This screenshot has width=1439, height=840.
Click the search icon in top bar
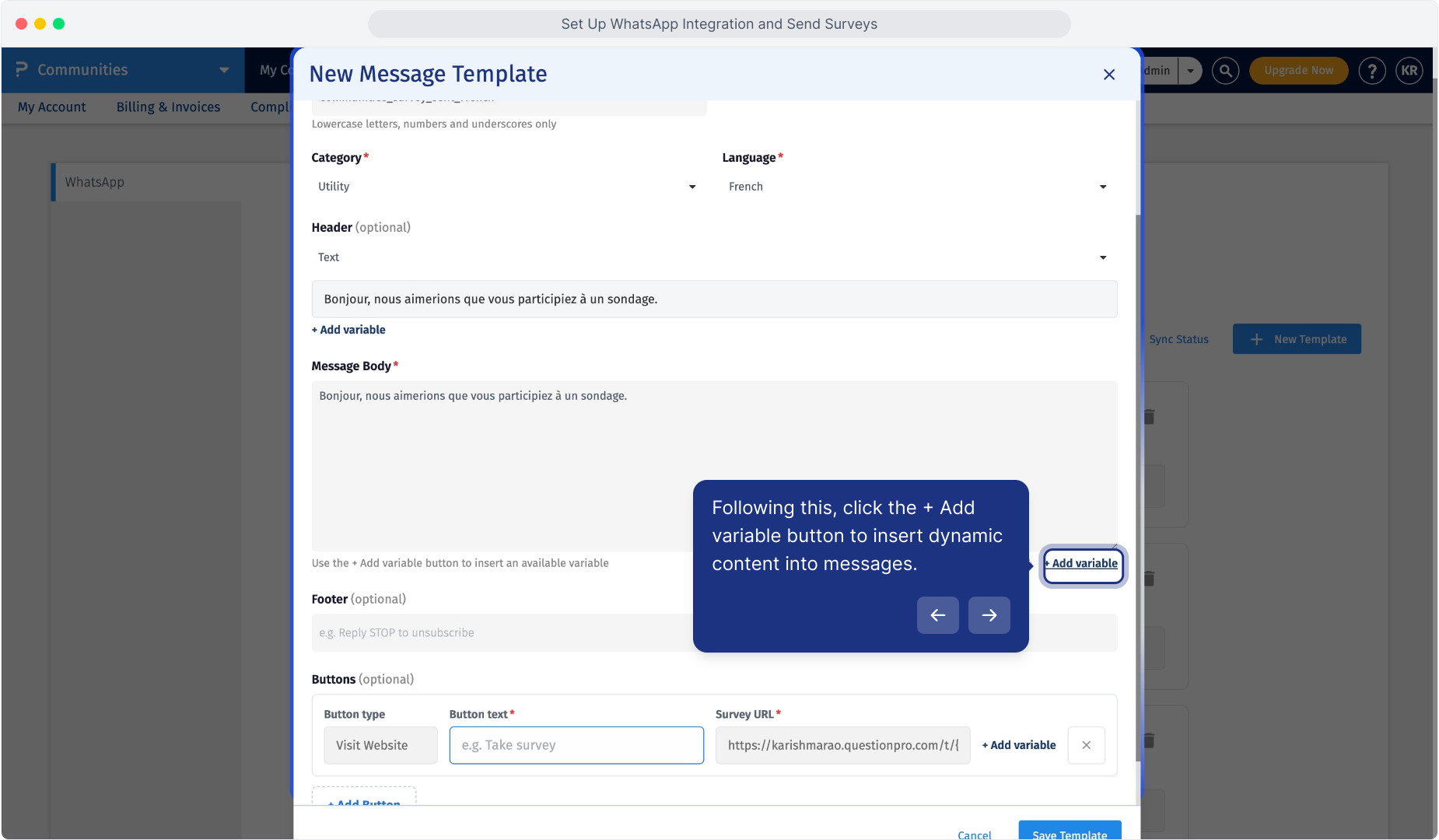[1225, 71]
